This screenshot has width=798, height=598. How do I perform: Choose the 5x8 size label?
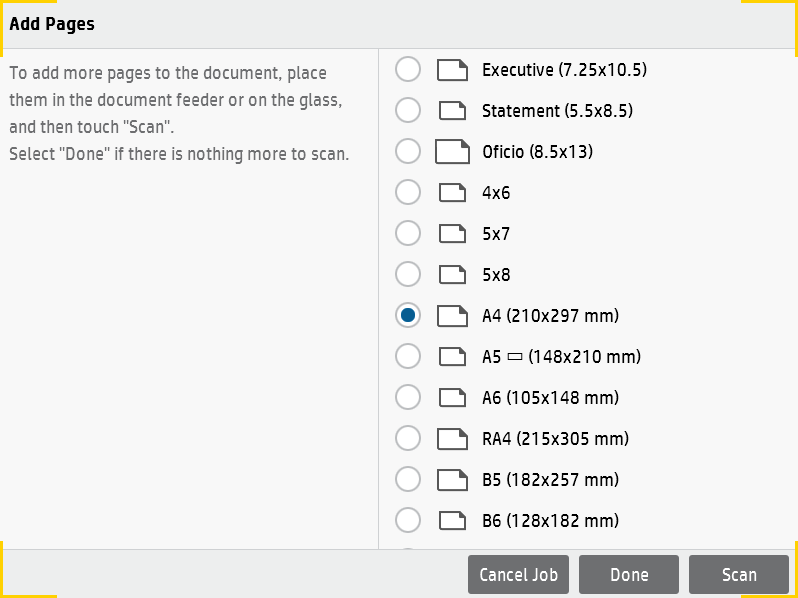[496, 275]
